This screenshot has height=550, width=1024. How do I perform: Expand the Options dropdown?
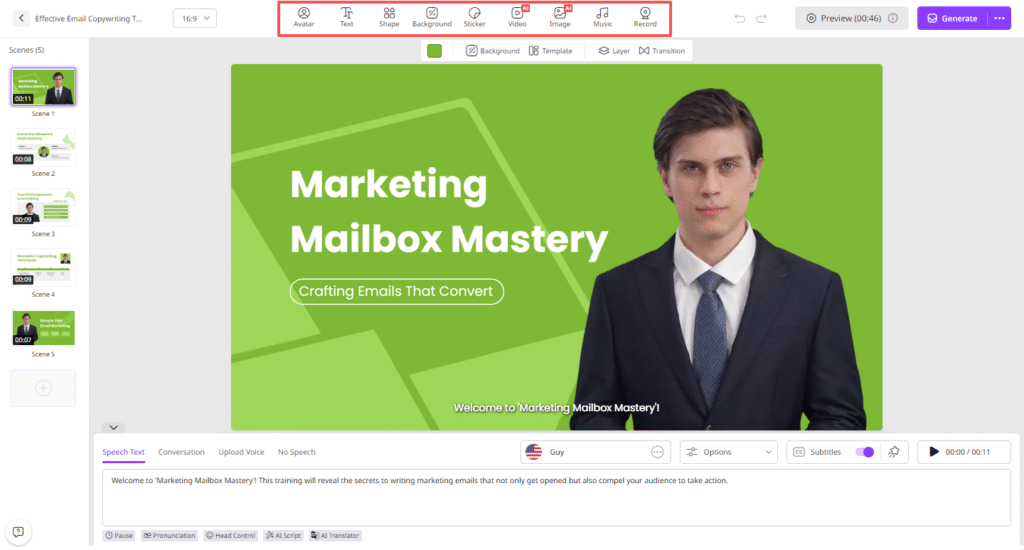coord(729,452)
